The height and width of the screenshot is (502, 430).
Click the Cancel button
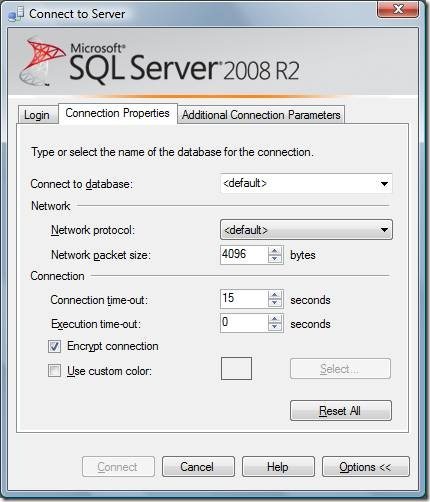(198, 467)
